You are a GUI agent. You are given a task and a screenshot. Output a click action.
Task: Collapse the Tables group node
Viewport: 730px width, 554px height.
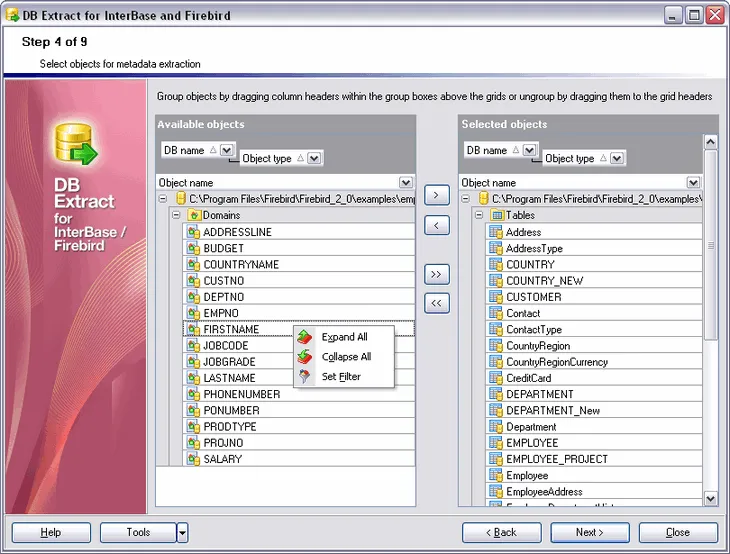pos(479,215)
